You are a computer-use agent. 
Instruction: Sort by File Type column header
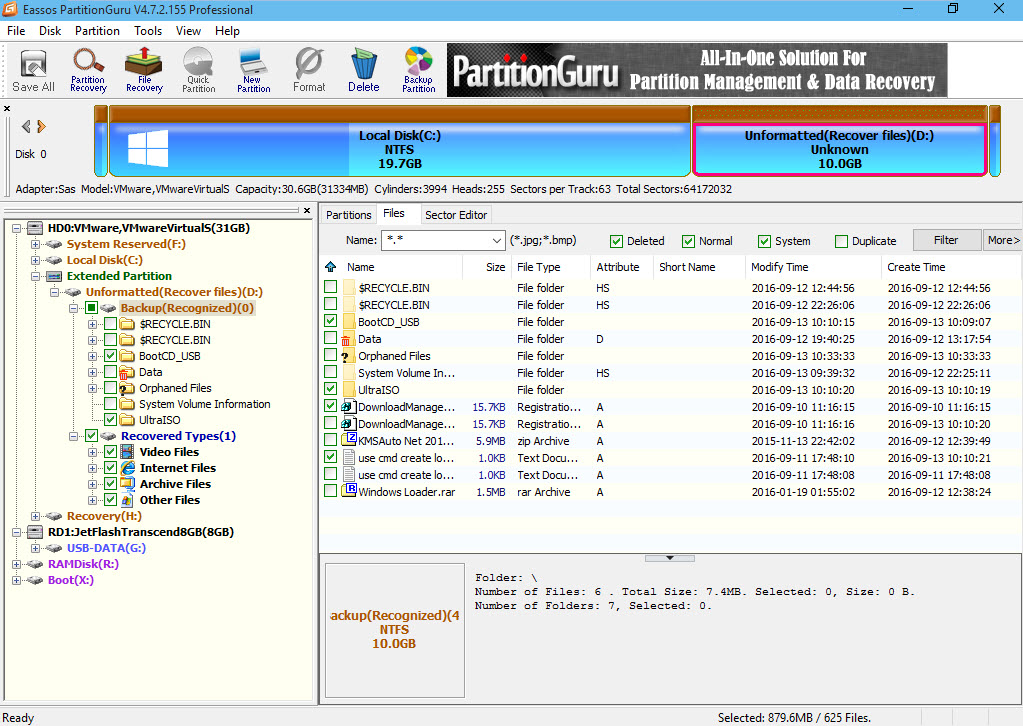pos(550,267)
